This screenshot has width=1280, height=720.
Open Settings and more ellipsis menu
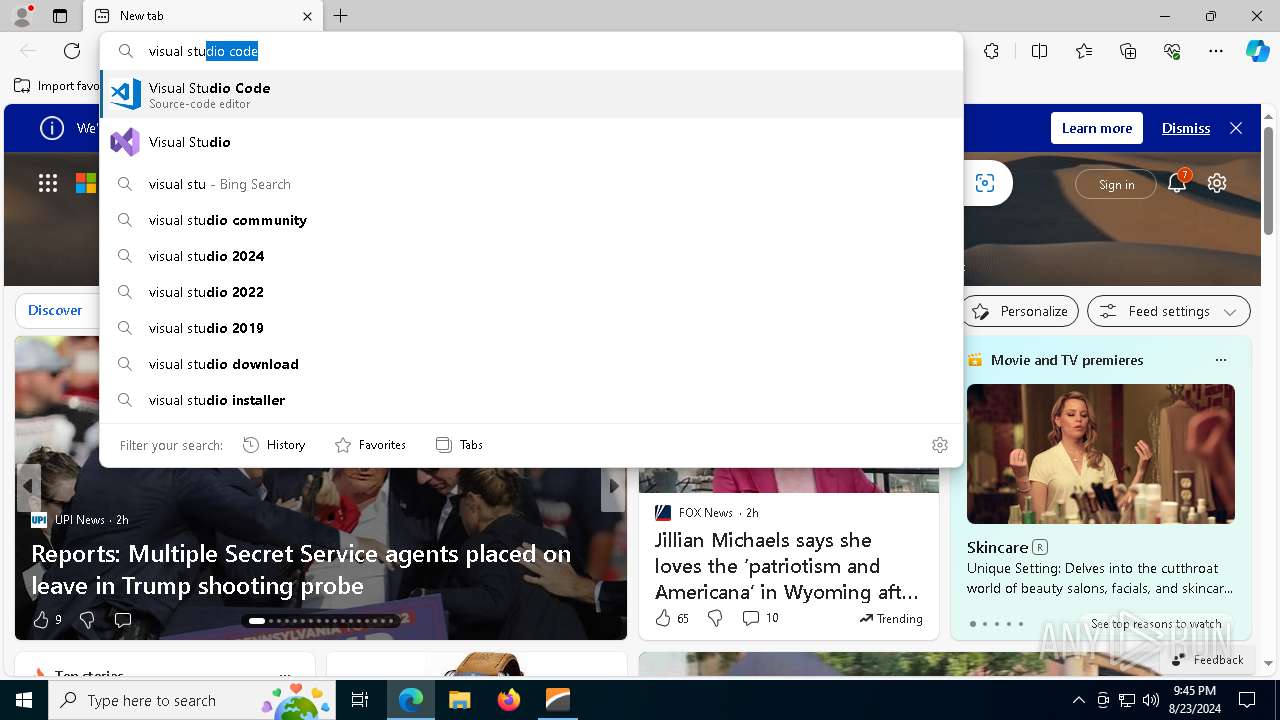coord(1216,51)
